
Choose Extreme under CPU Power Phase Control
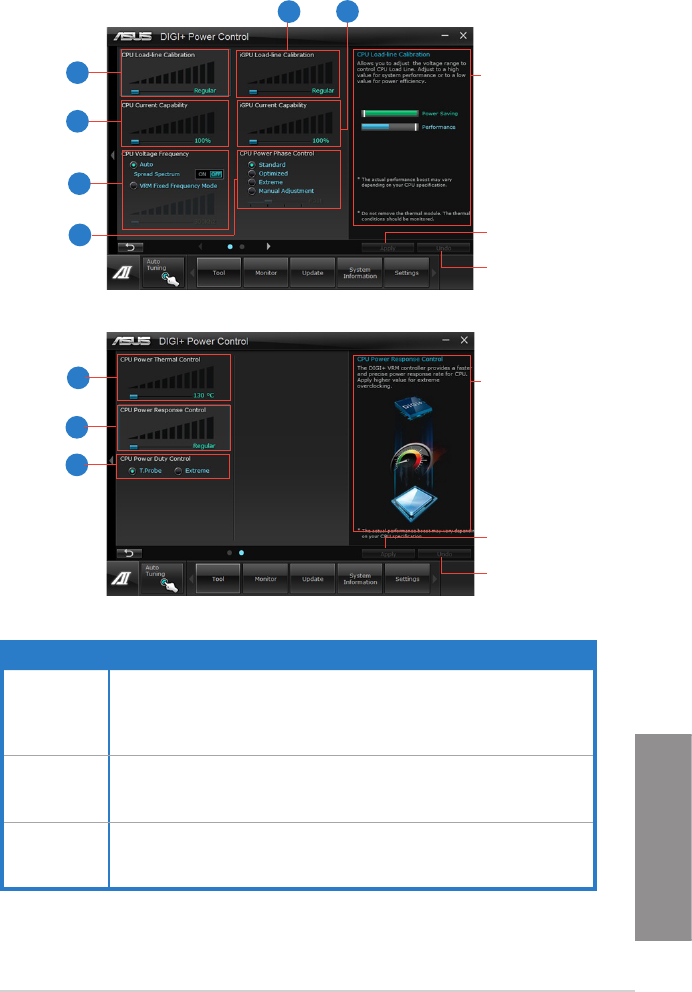[x=252, y=182]
